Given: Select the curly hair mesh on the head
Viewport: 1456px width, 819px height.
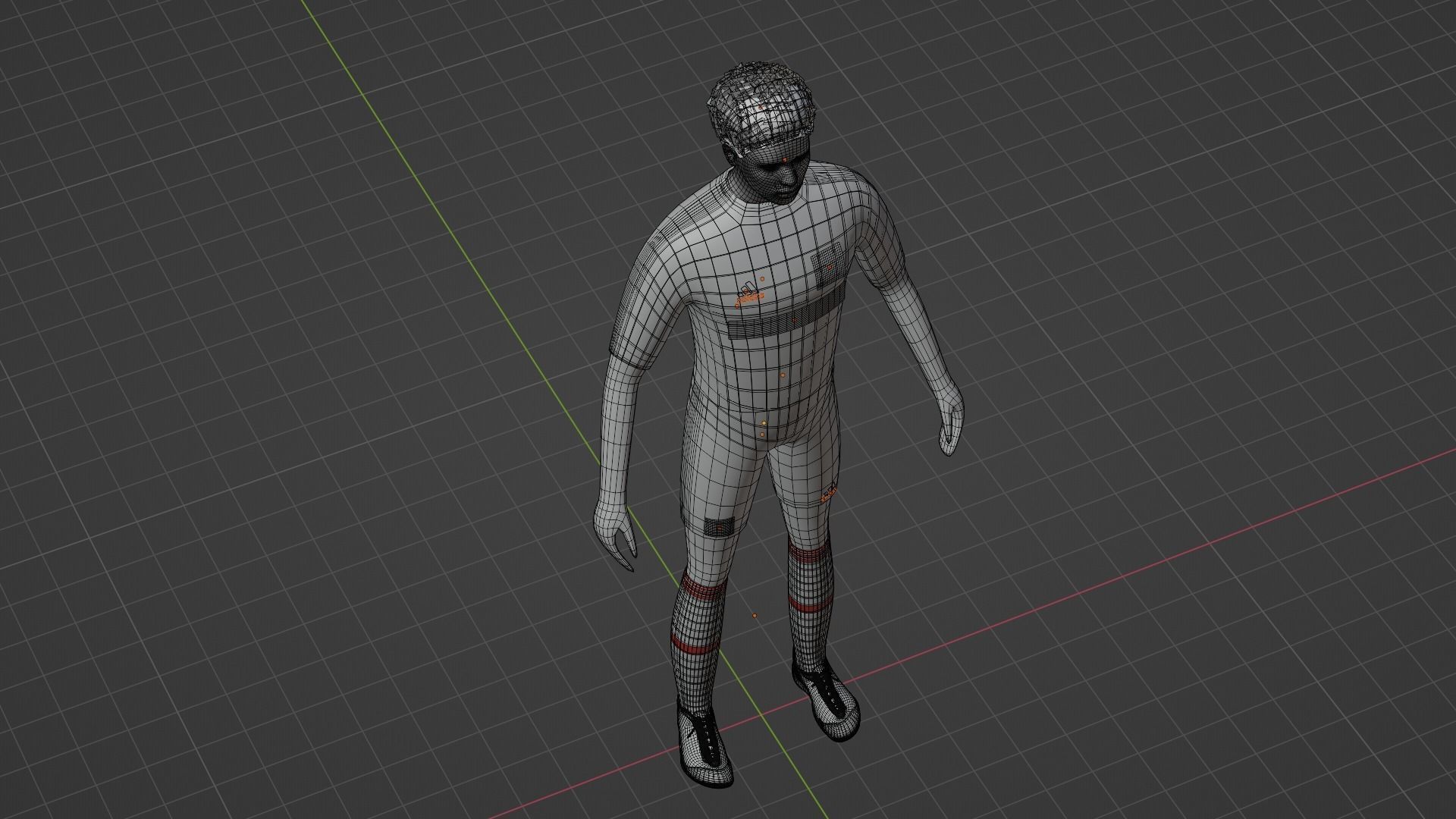Looking at the screenshot, I should click(761, 109).
